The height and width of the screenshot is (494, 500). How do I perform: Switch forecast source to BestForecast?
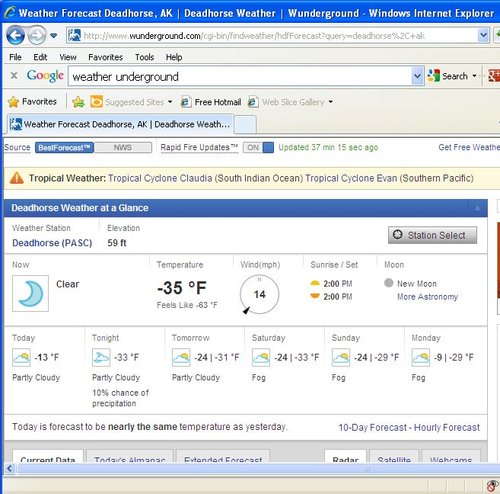click(64, 148)
